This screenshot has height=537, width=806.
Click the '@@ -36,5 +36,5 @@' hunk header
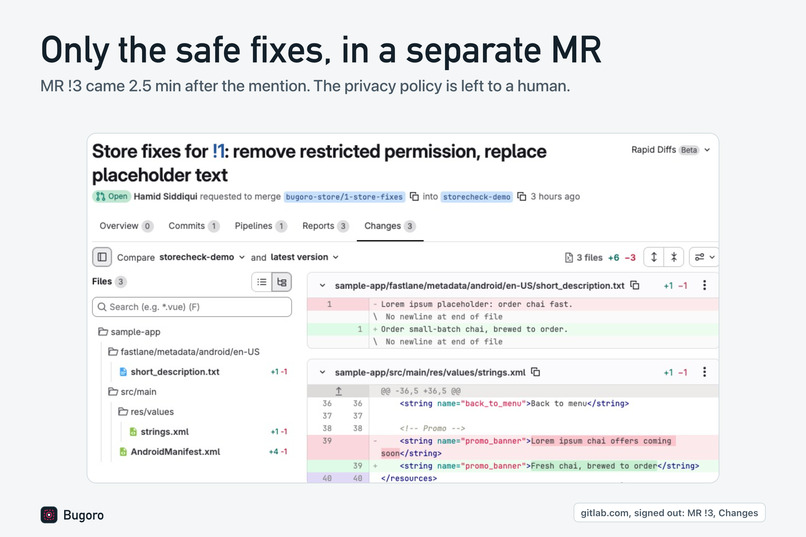[x=420, y=391]
